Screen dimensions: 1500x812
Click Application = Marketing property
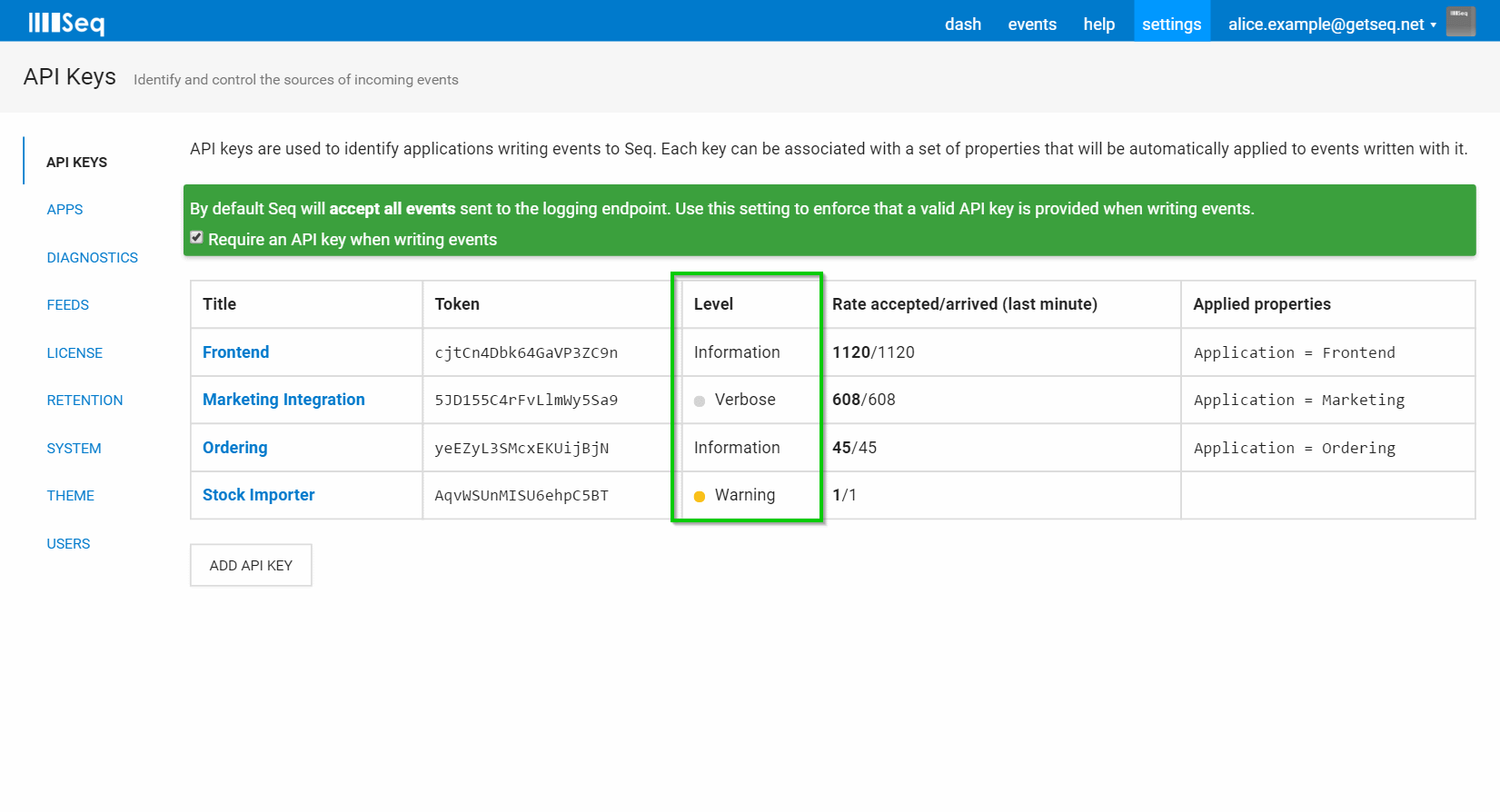coord(1299,400)
